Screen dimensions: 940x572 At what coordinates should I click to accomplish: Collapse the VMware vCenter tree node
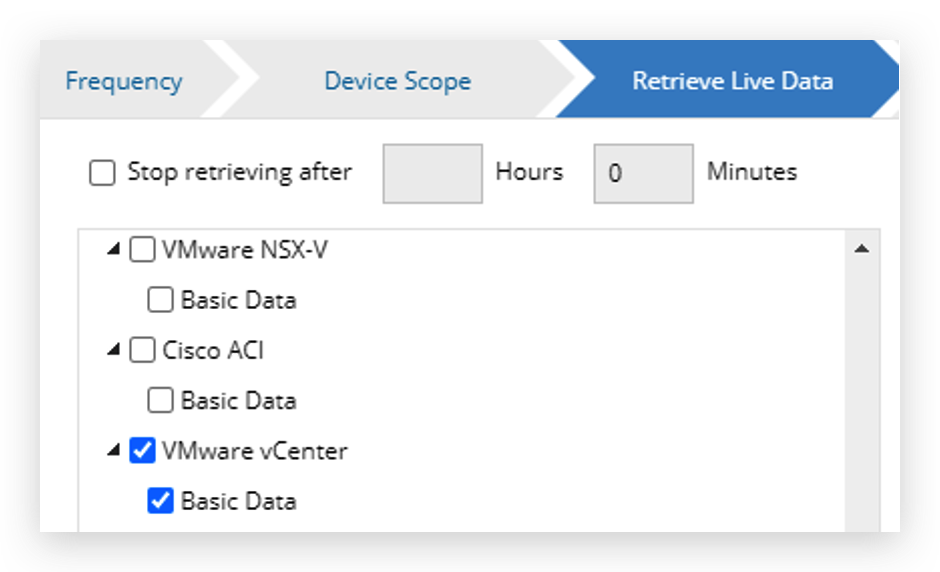(x=114, y=451)
